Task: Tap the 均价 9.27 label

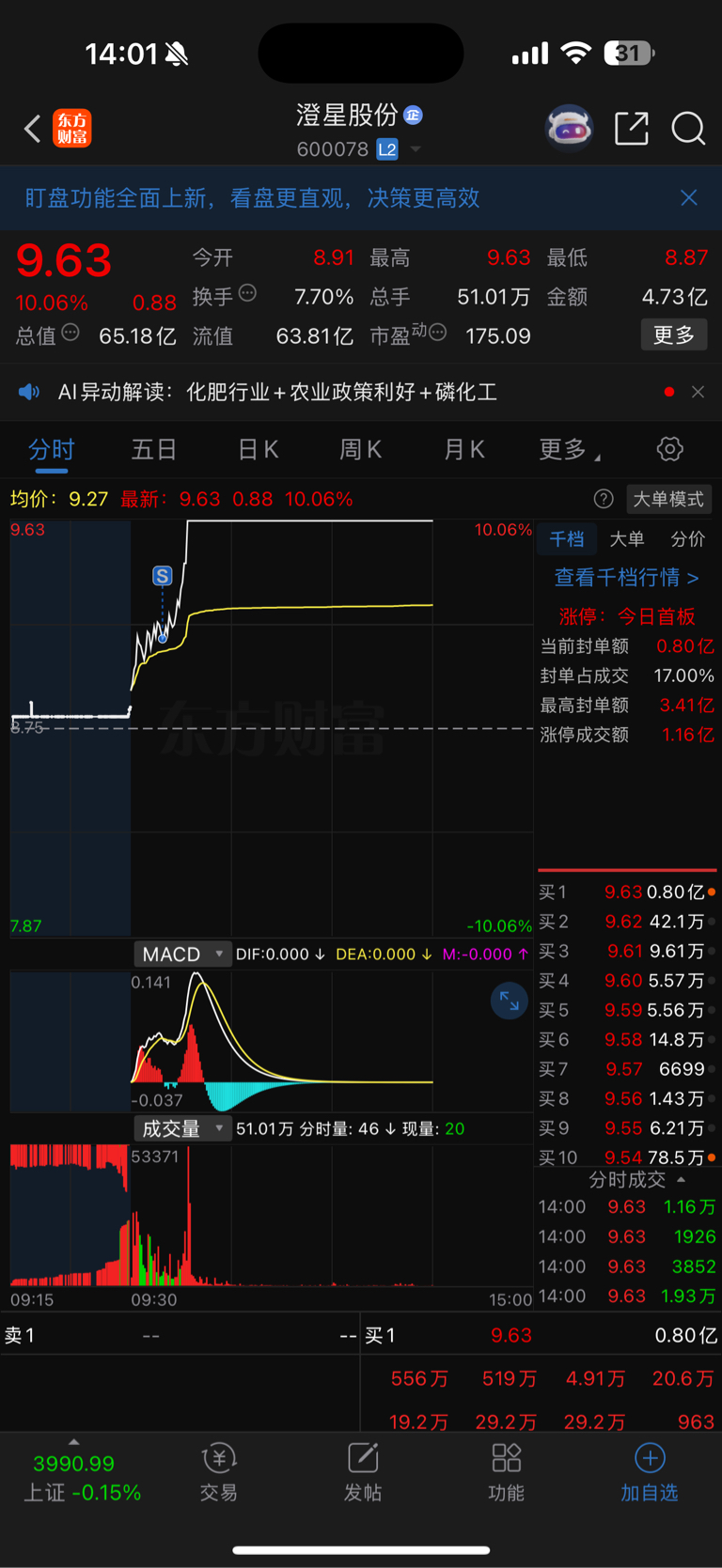Action: point(59,499)
